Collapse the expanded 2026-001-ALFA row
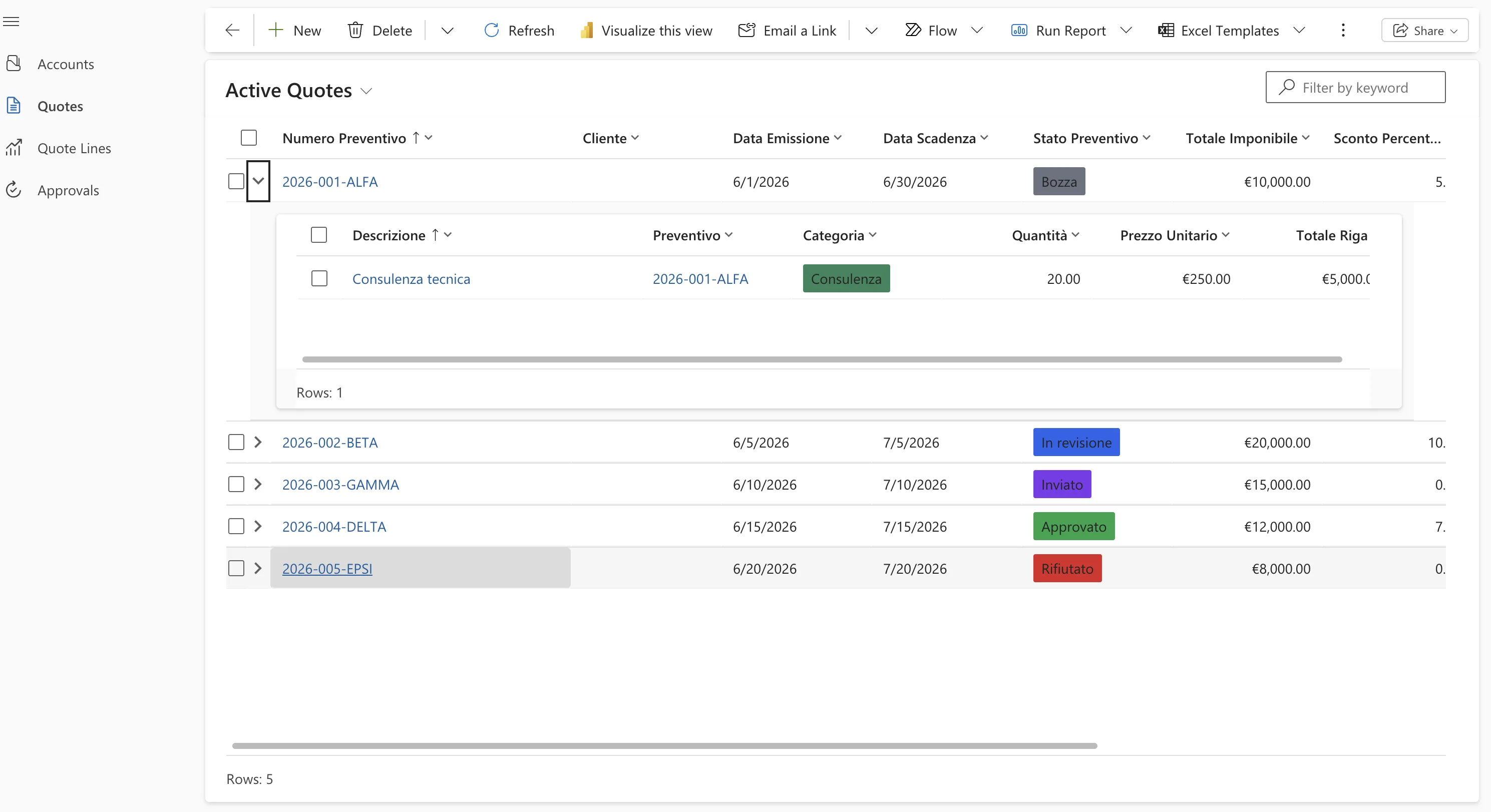 click(258, 181)
